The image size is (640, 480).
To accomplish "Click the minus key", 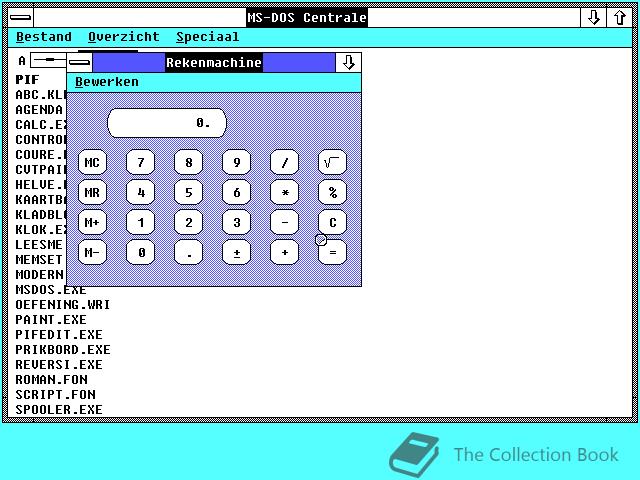I will pos(284,222).
